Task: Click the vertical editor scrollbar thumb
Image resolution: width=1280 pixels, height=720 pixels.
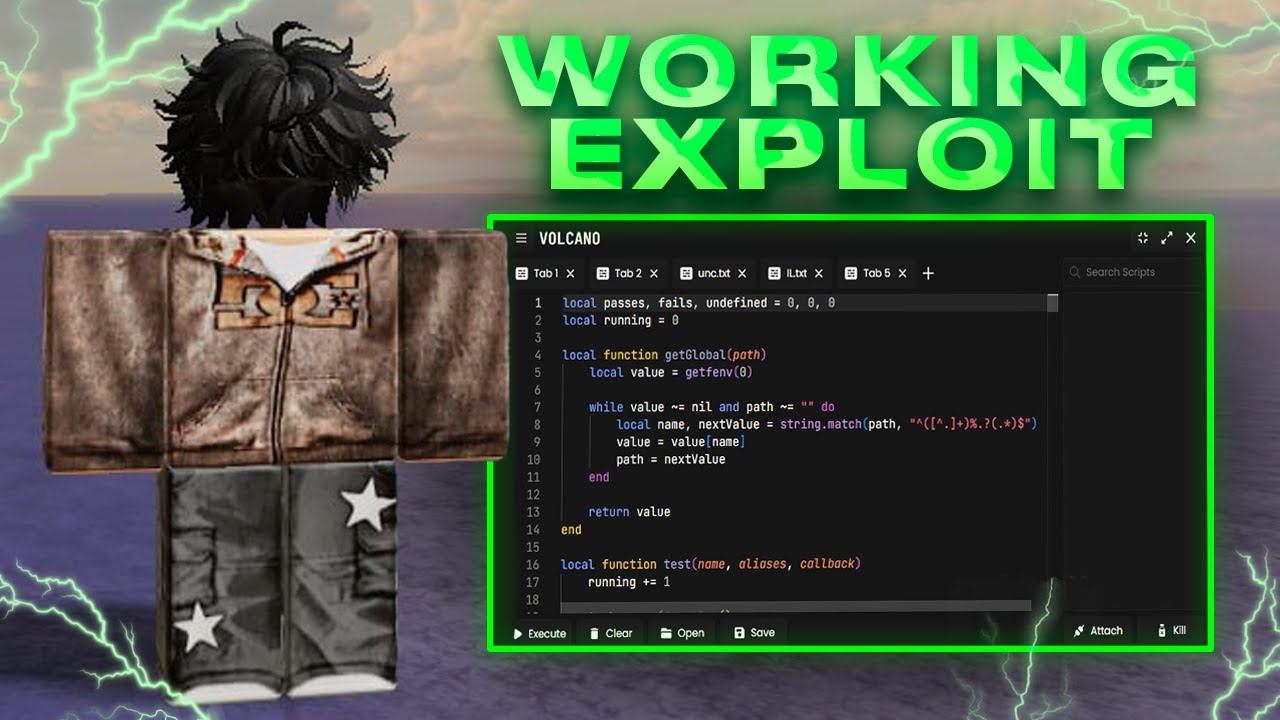Action: [1052, 303]
